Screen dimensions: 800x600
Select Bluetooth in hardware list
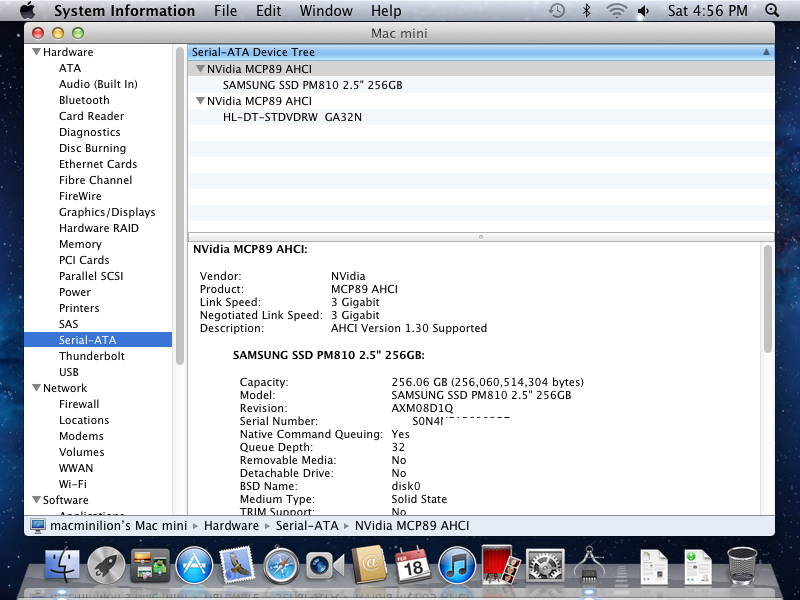(x=84, y=100)
